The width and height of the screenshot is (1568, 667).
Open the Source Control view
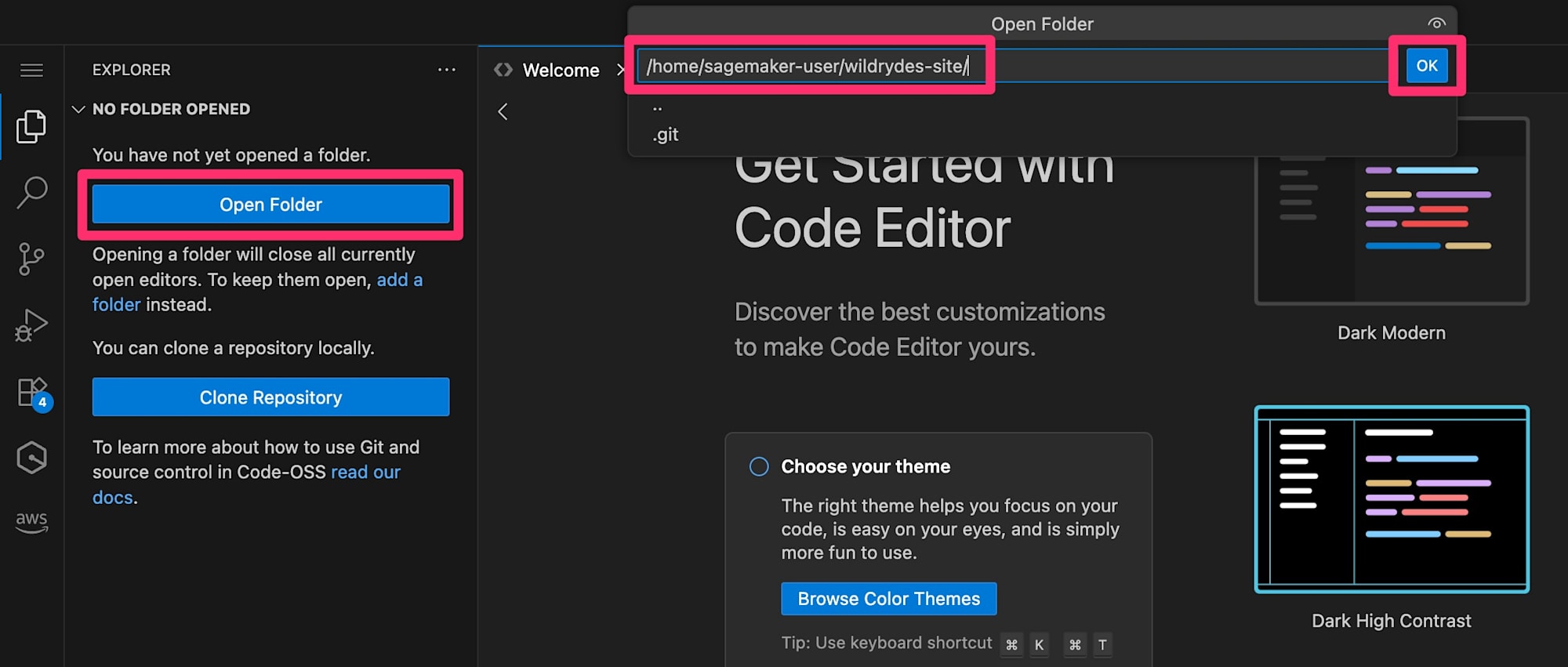pyautogui.click(x=31, y=259)
